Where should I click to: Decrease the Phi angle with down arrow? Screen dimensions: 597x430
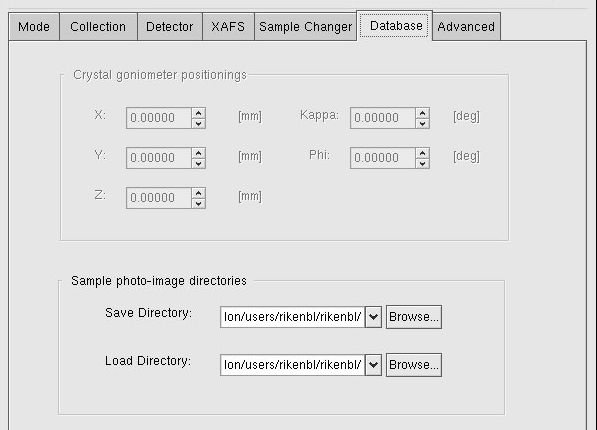[x=422, y=163]
